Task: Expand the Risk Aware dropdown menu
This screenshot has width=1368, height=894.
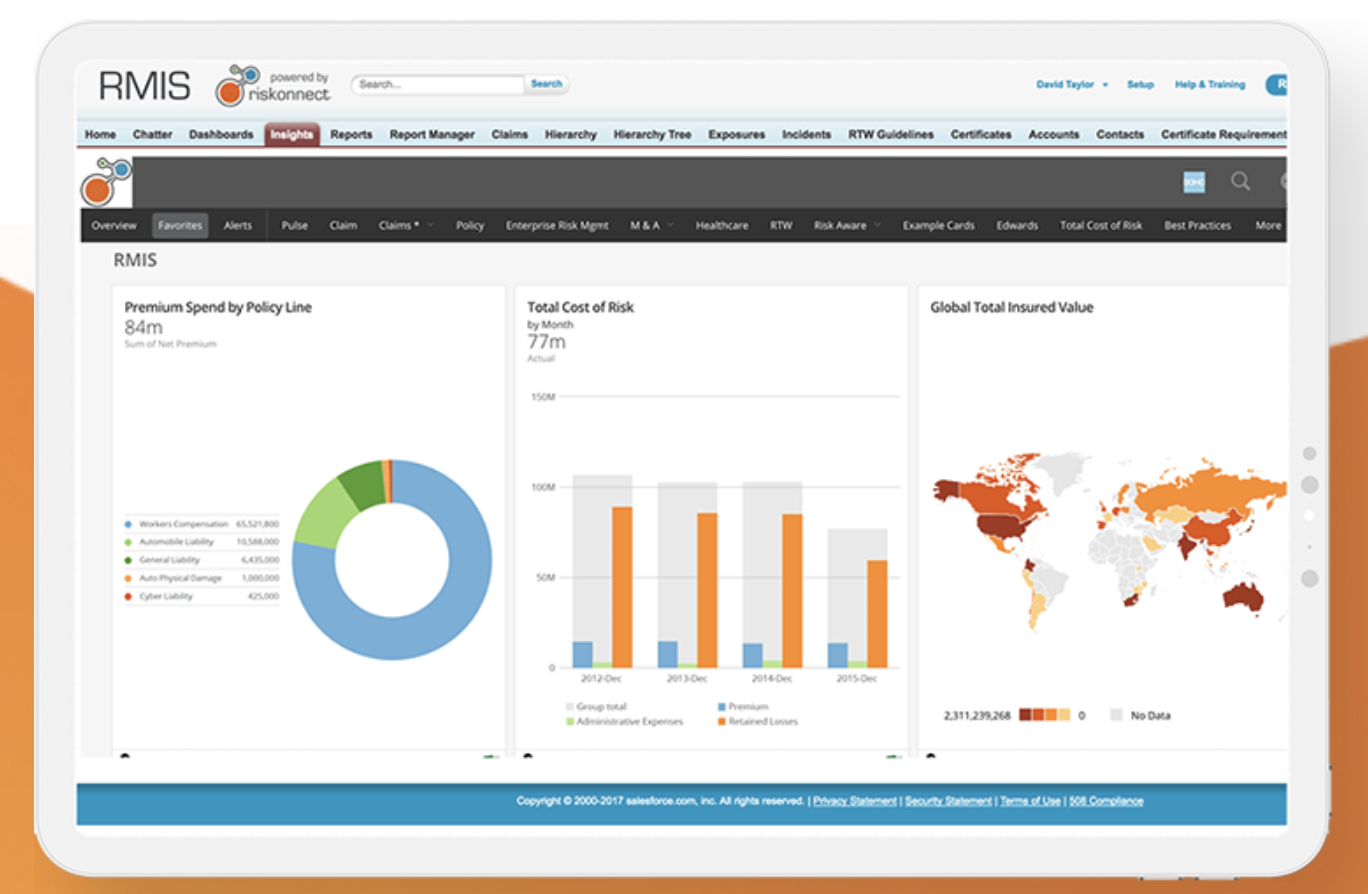Action: tap(846, 226)
